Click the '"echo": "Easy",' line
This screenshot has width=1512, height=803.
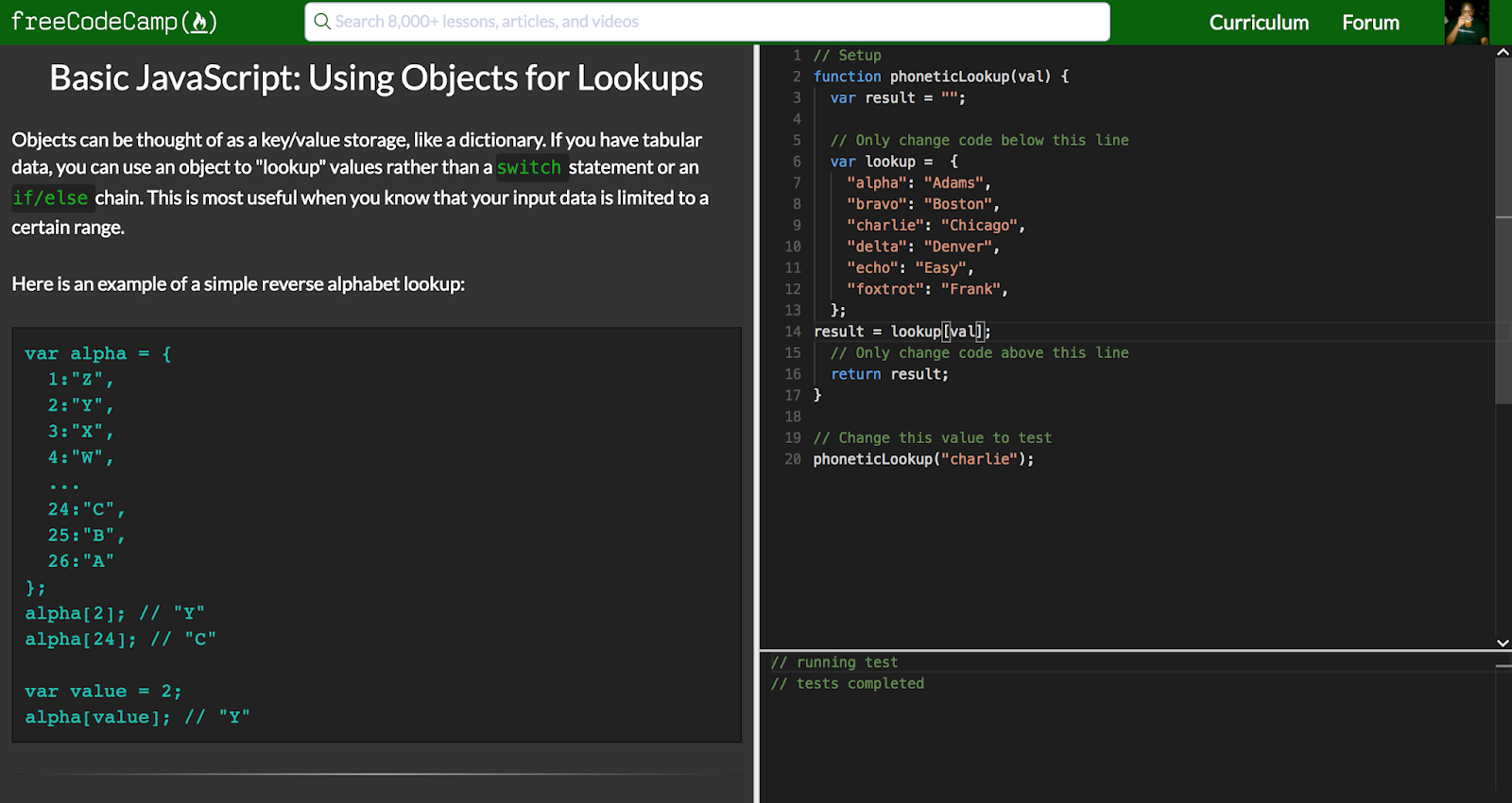pyautogui.click(x=910, y=267)
